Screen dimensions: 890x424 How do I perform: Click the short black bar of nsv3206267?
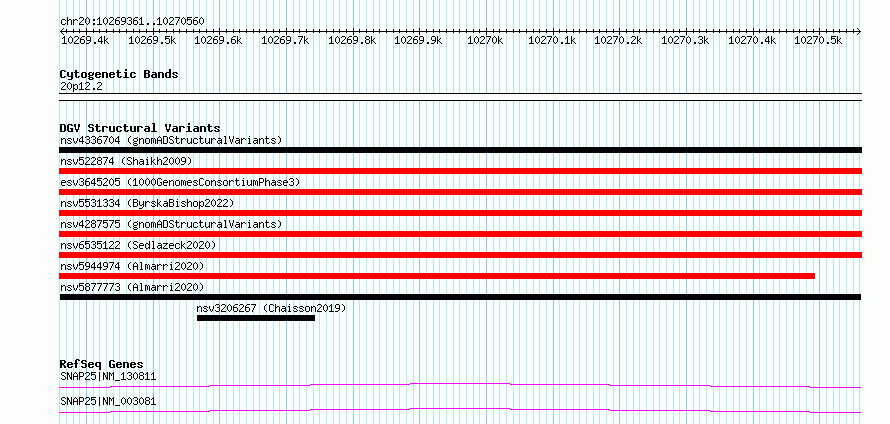256,318
